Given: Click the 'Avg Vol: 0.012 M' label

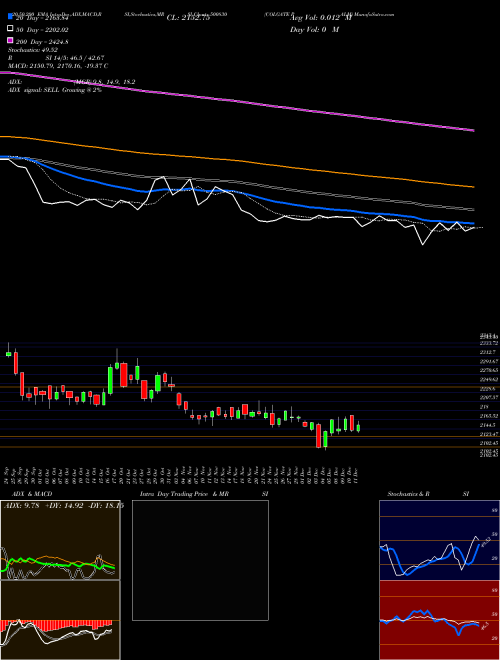Looking at the screenshot, I should tap(321, 18).
